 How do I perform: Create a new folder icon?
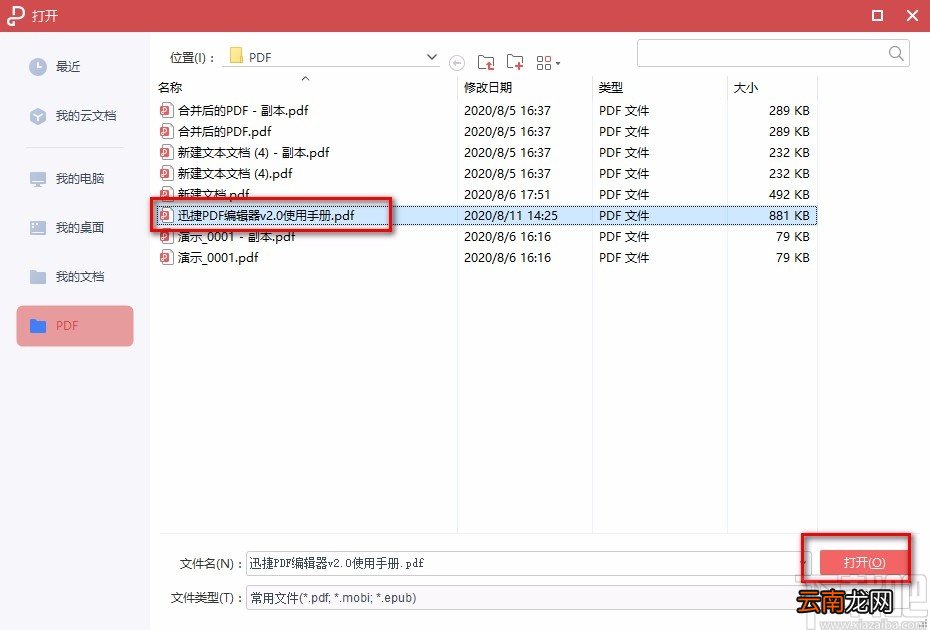(x=515, y=62)
